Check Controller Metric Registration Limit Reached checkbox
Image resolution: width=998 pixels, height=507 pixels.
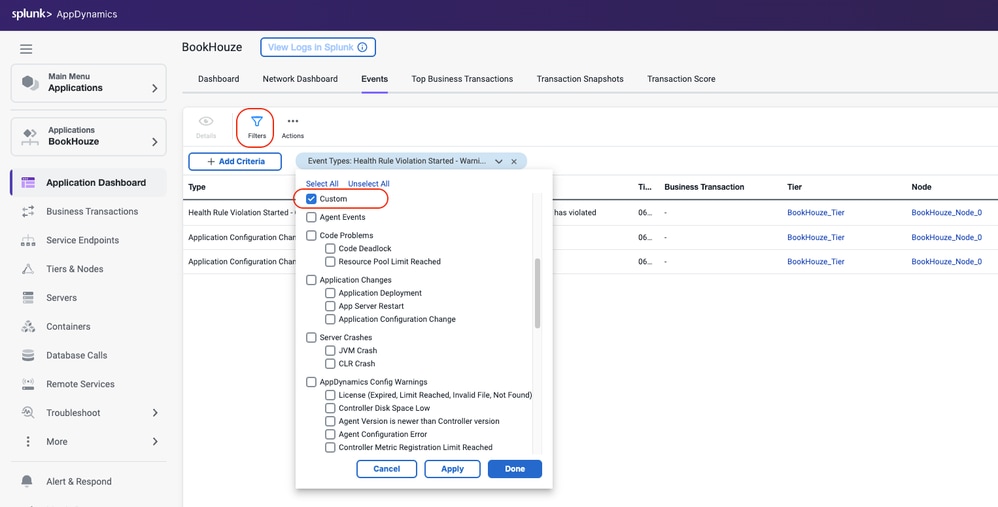coord(330,447)
